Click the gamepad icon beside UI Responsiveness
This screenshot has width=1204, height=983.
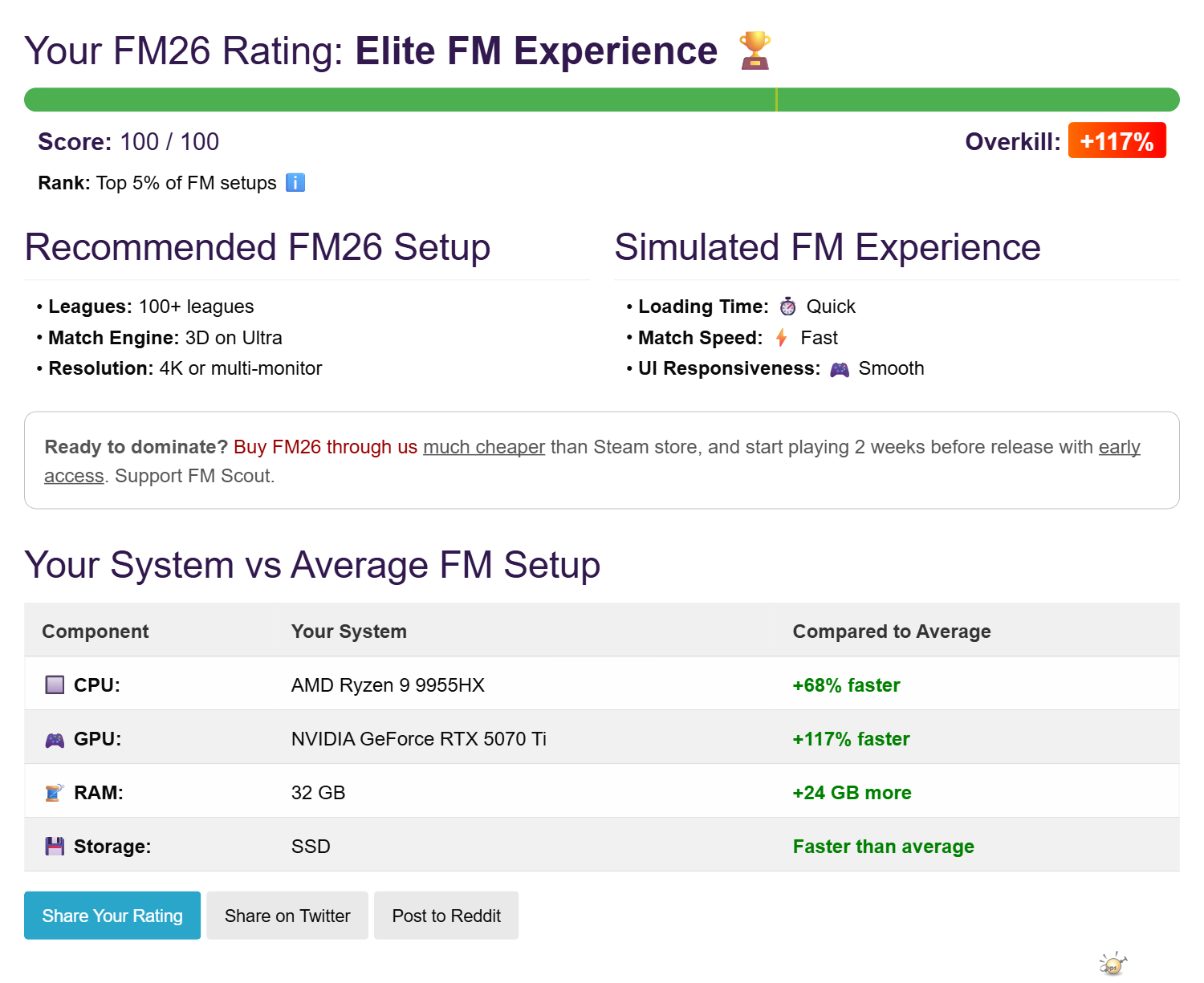840,368
